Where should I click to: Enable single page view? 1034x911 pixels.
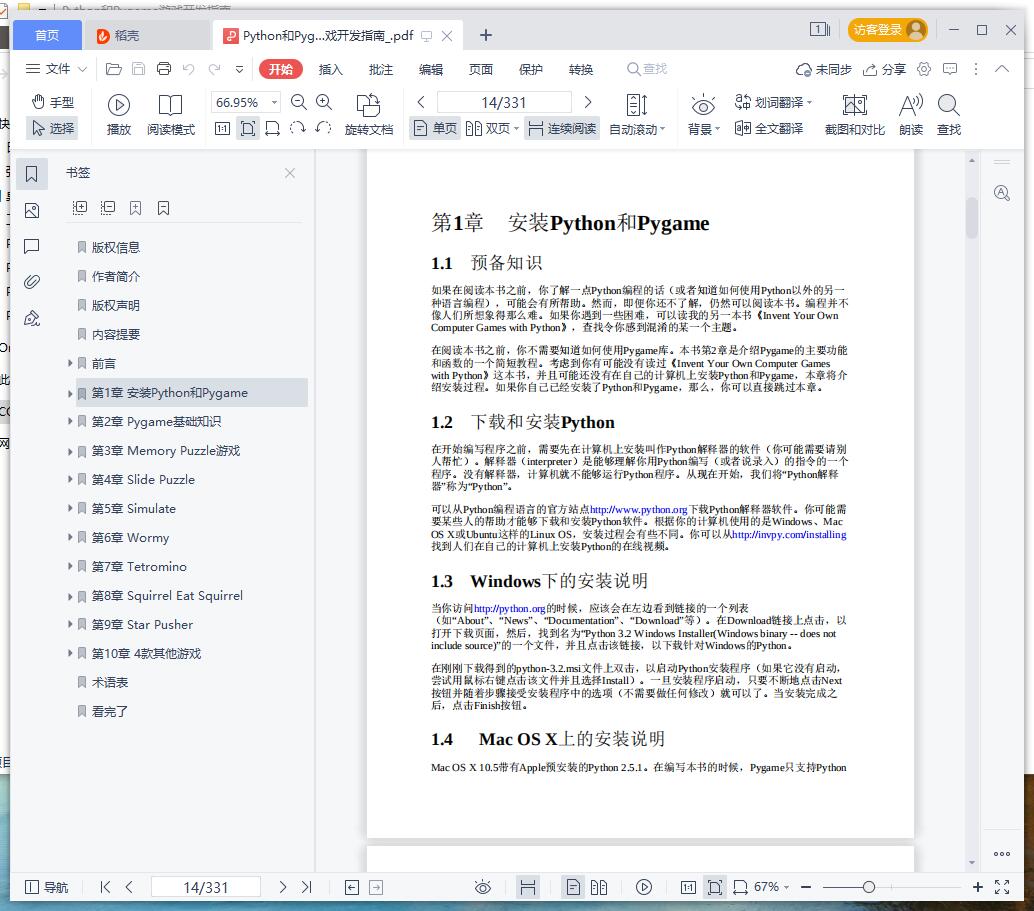point(435,129)
